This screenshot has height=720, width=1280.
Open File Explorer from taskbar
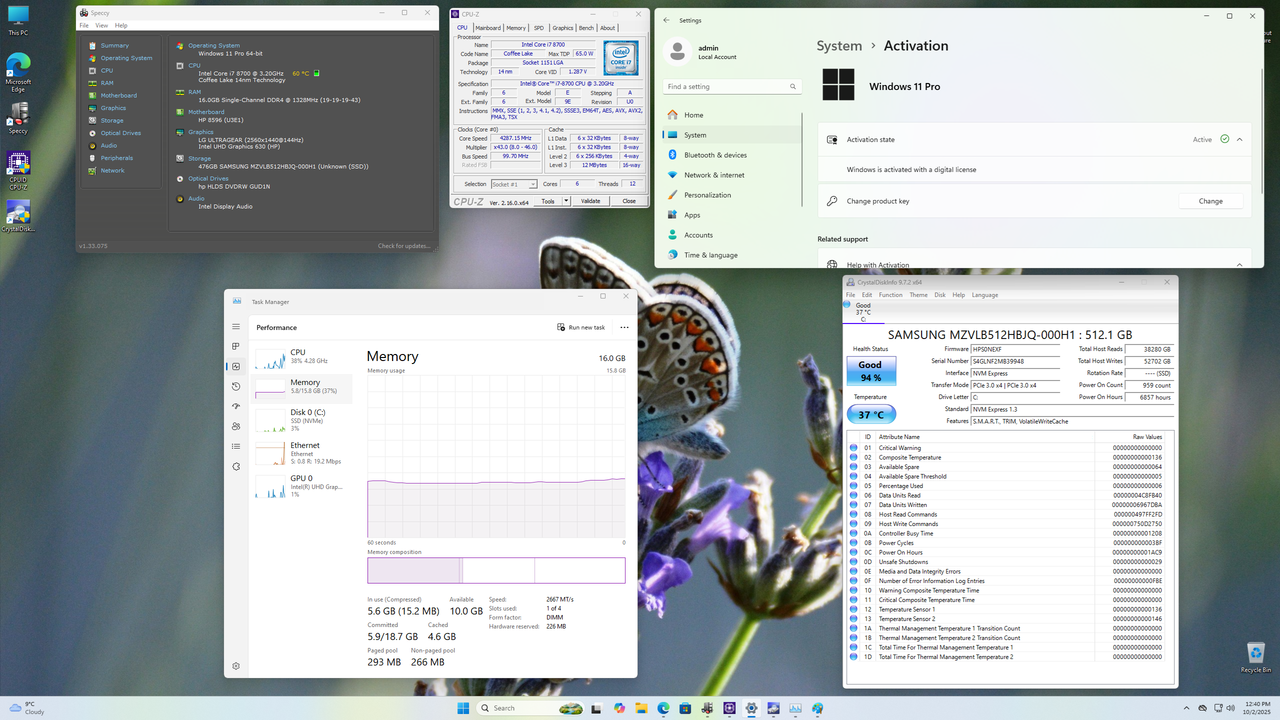(641, 708)
